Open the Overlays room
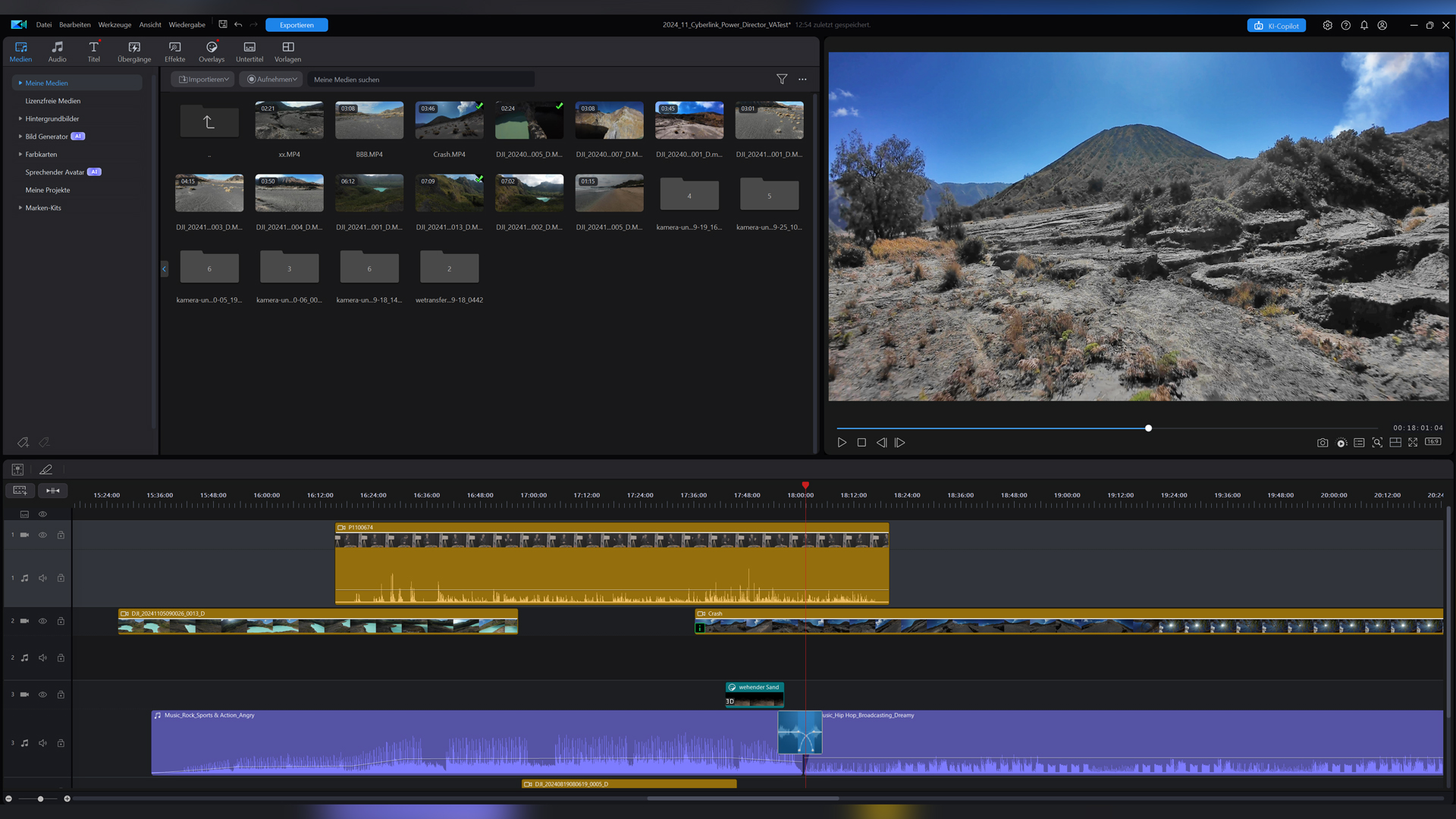Viewport: 1456px width, 819px height. coord(212,52)
